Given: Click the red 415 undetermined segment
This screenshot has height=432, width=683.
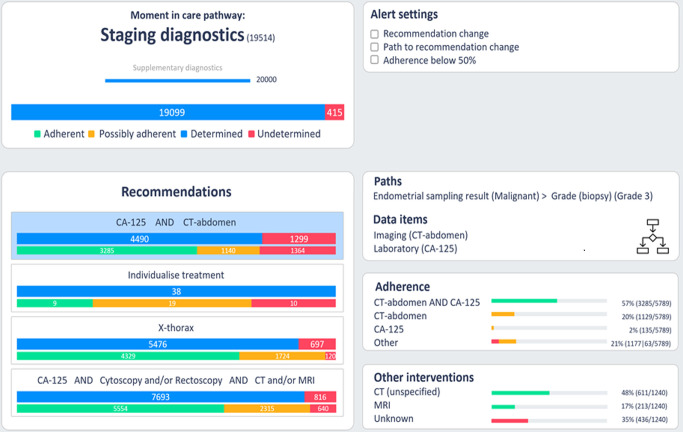Looking at the screenshot, I should (x=334, y=113).
